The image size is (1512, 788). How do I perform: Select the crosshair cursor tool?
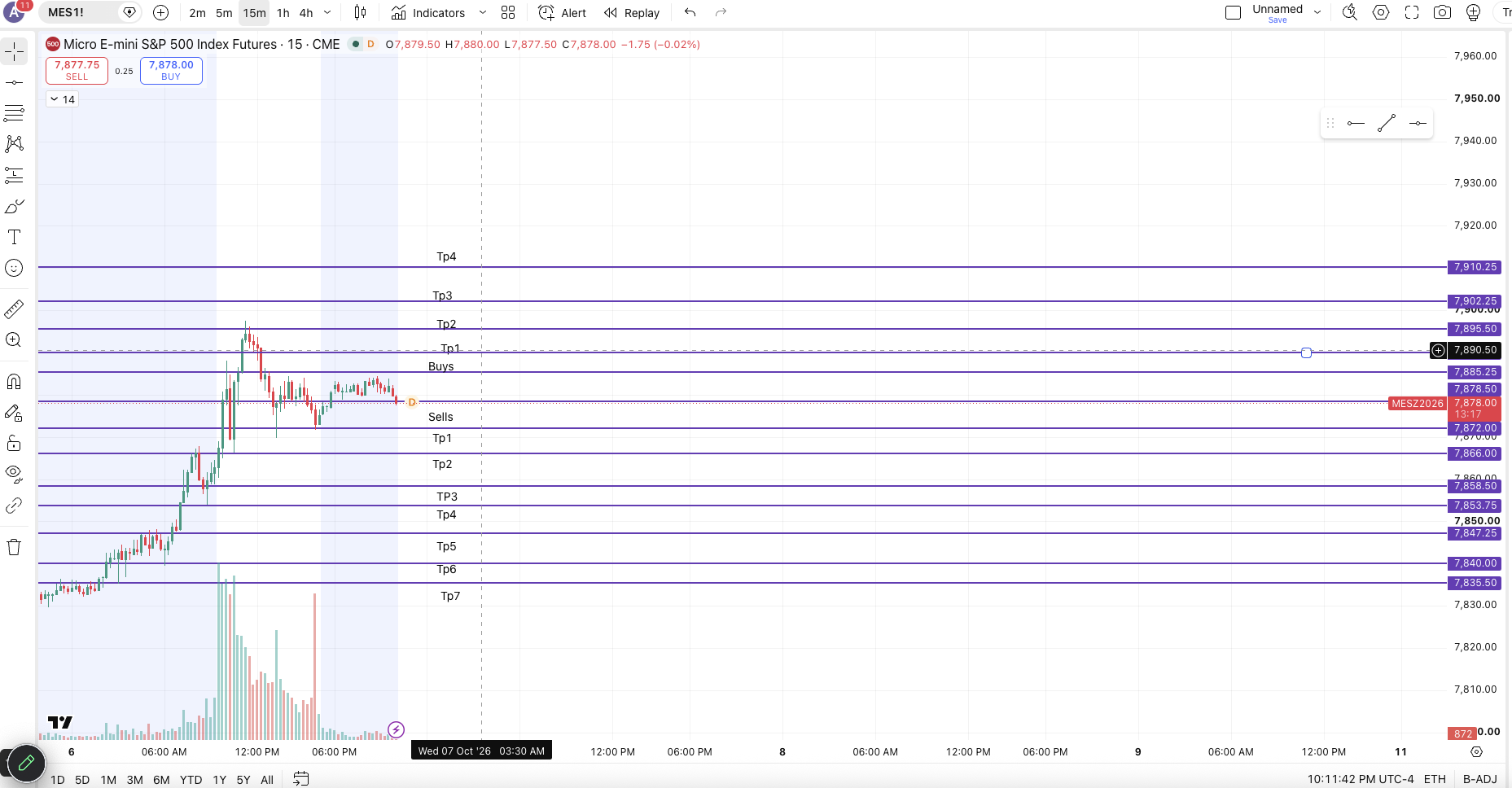point(15,51)
